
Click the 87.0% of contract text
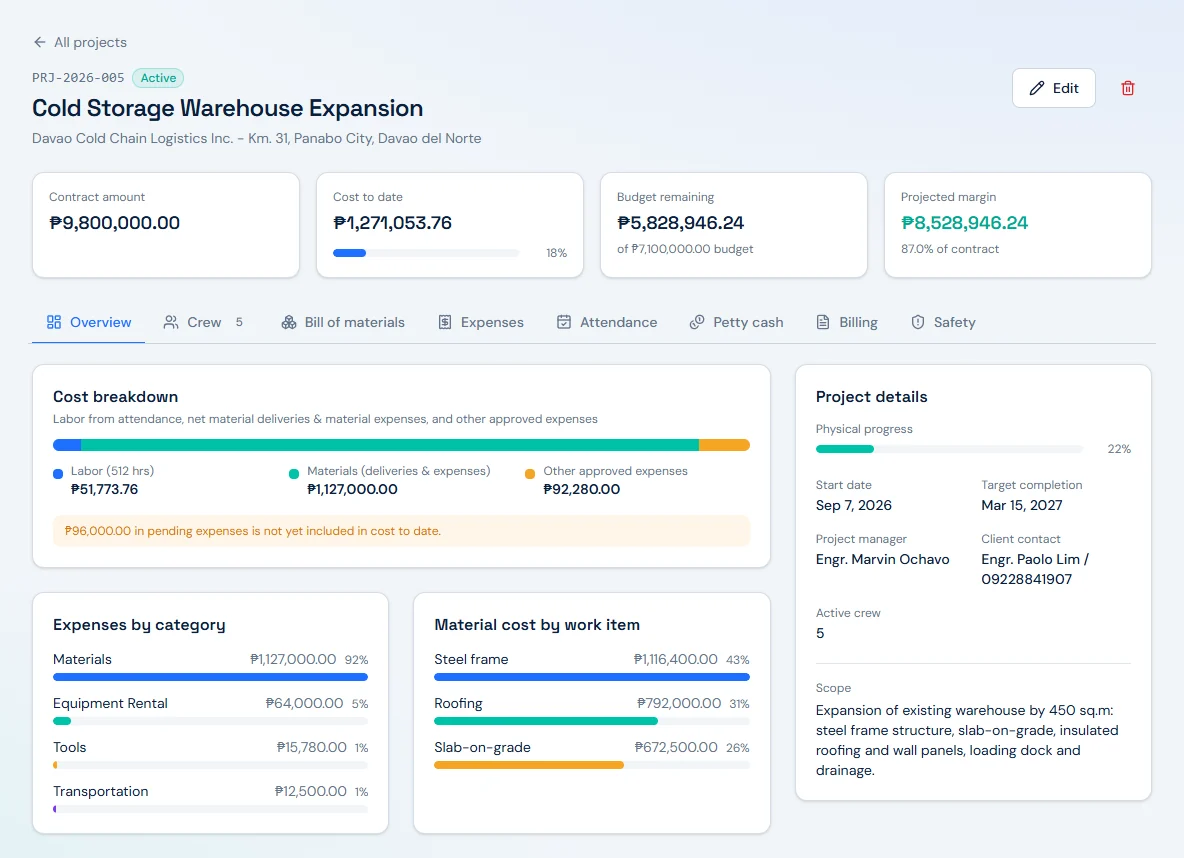pos(949,249)
